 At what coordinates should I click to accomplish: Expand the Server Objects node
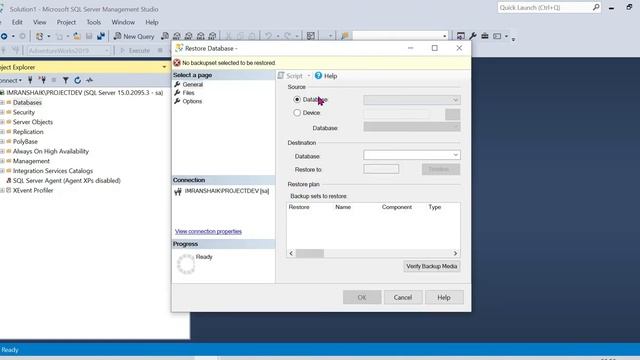tap(2, 122)
